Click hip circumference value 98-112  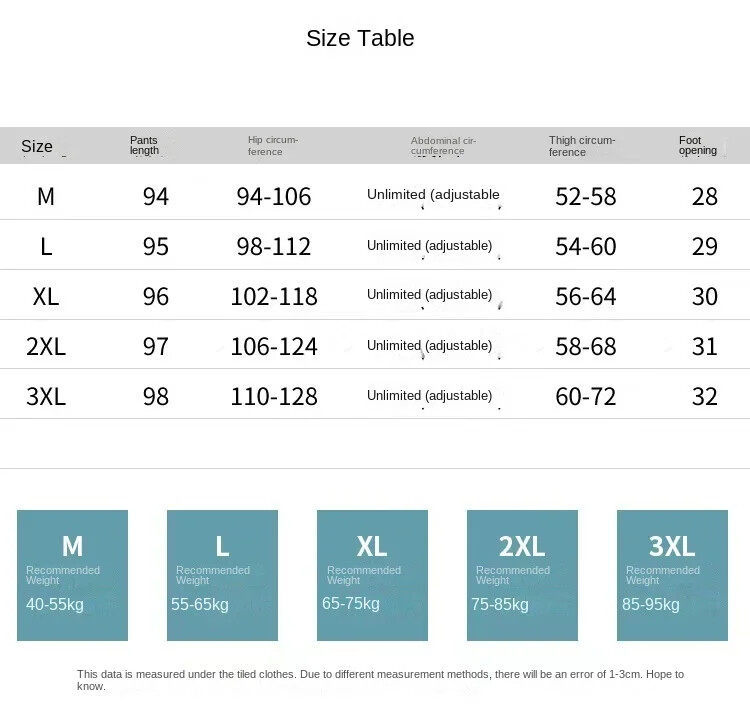(274, 246)
